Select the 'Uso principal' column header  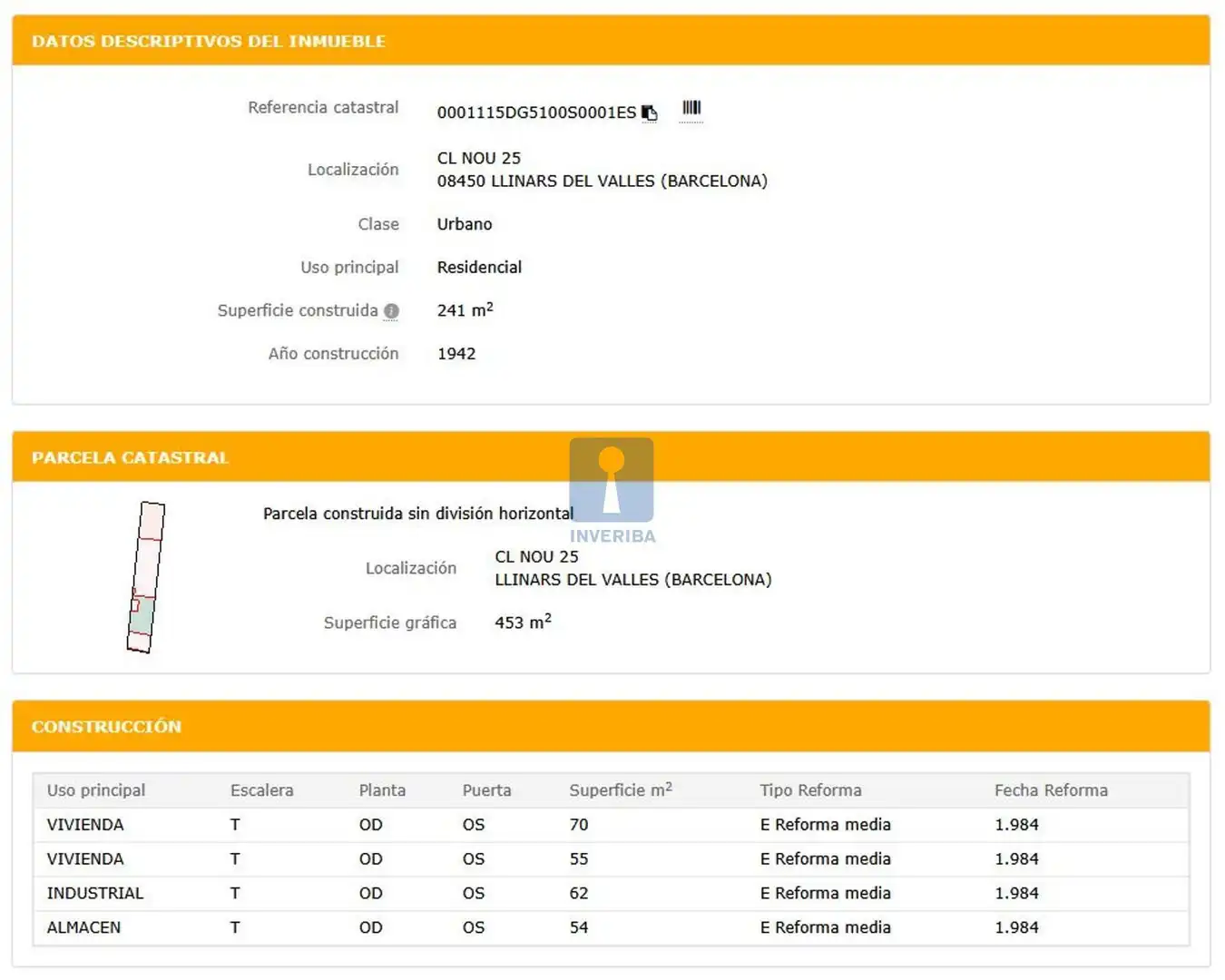pos(96,790)
